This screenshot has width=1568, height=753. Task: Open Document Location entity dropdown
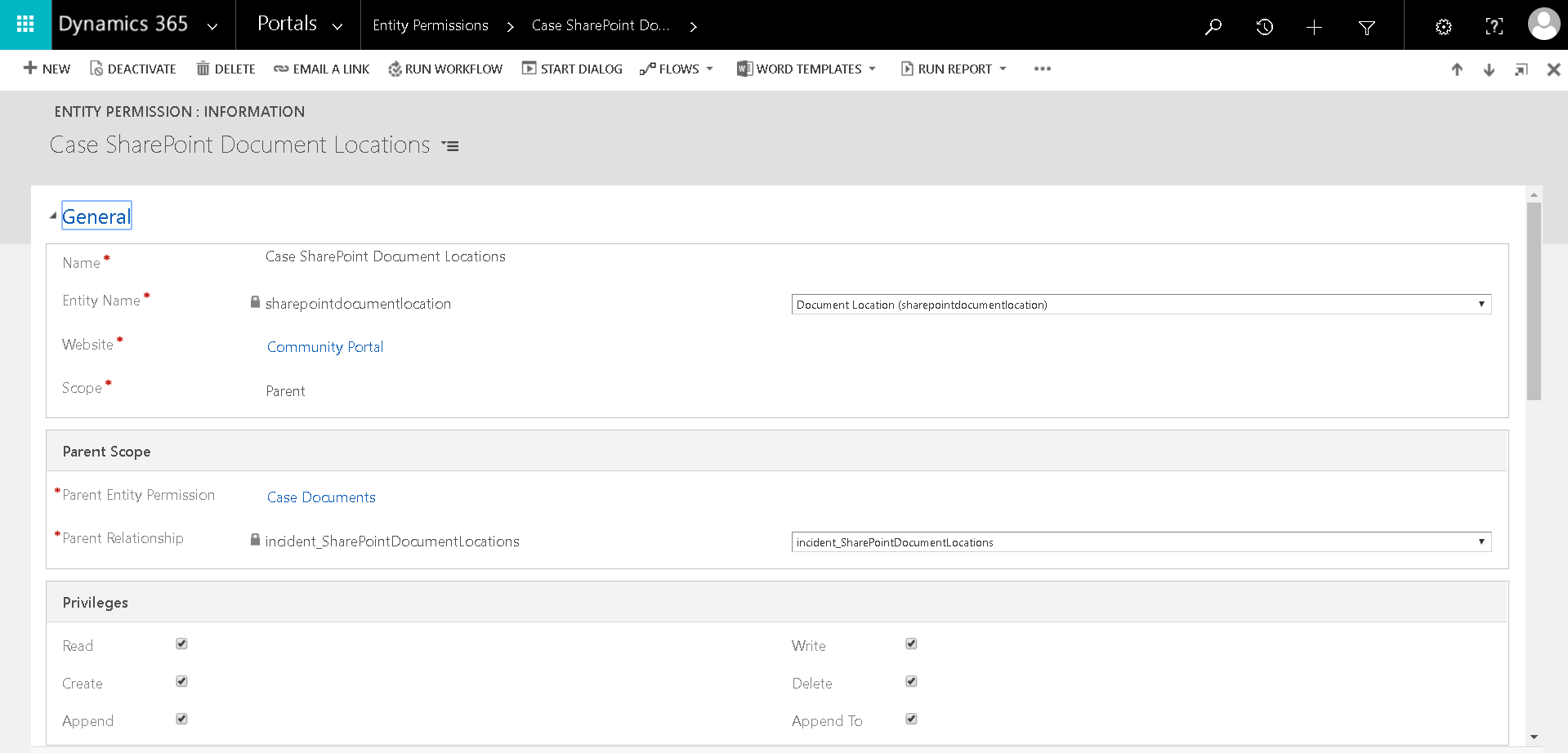point(1141,305)
